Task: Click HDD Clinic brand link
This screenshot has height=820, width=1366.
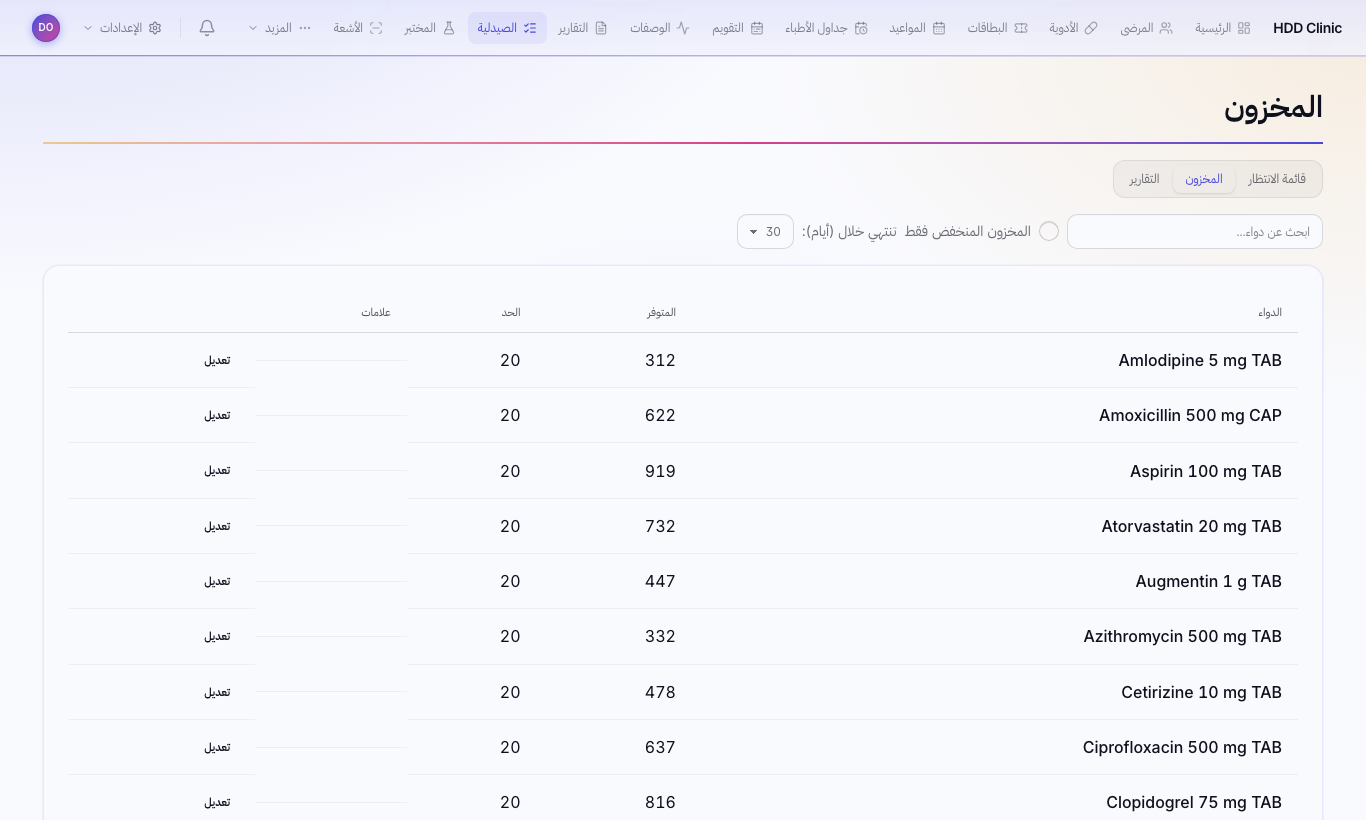Action: (x=1308, y=28)
